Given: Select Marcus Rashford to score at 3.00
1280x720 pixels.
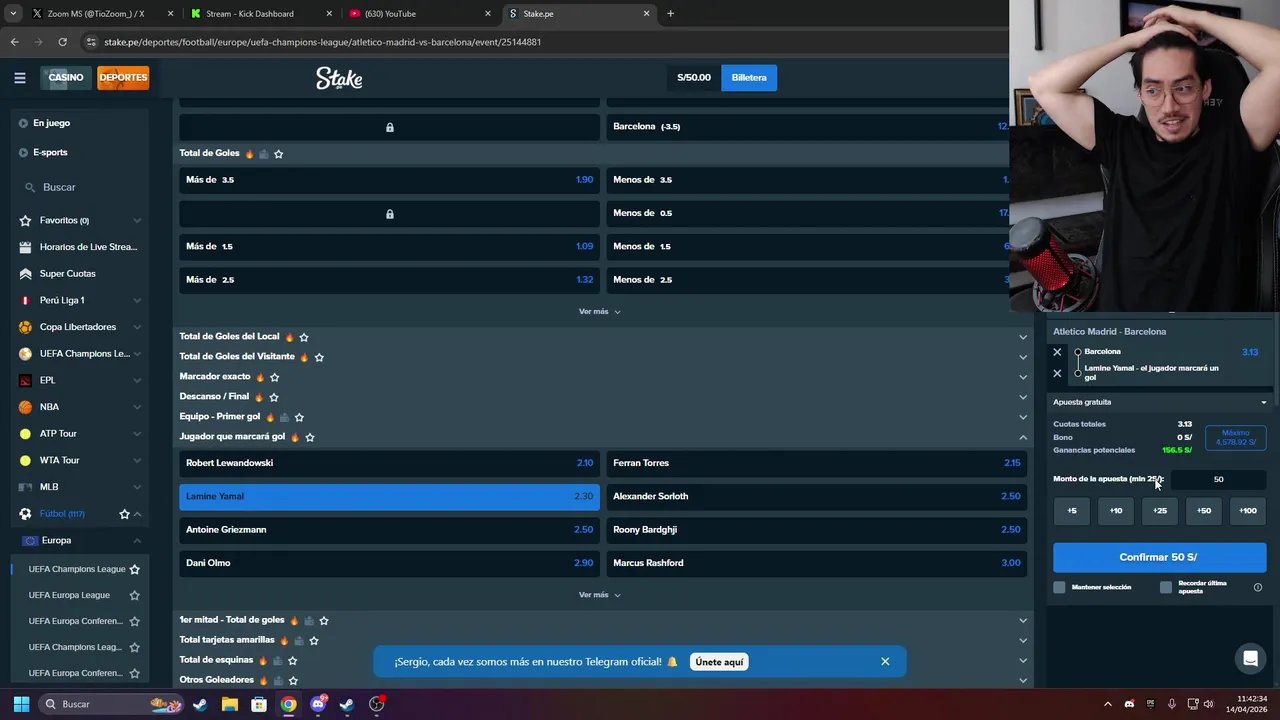Looking at the screenshot, I should (x=816, y=563).
